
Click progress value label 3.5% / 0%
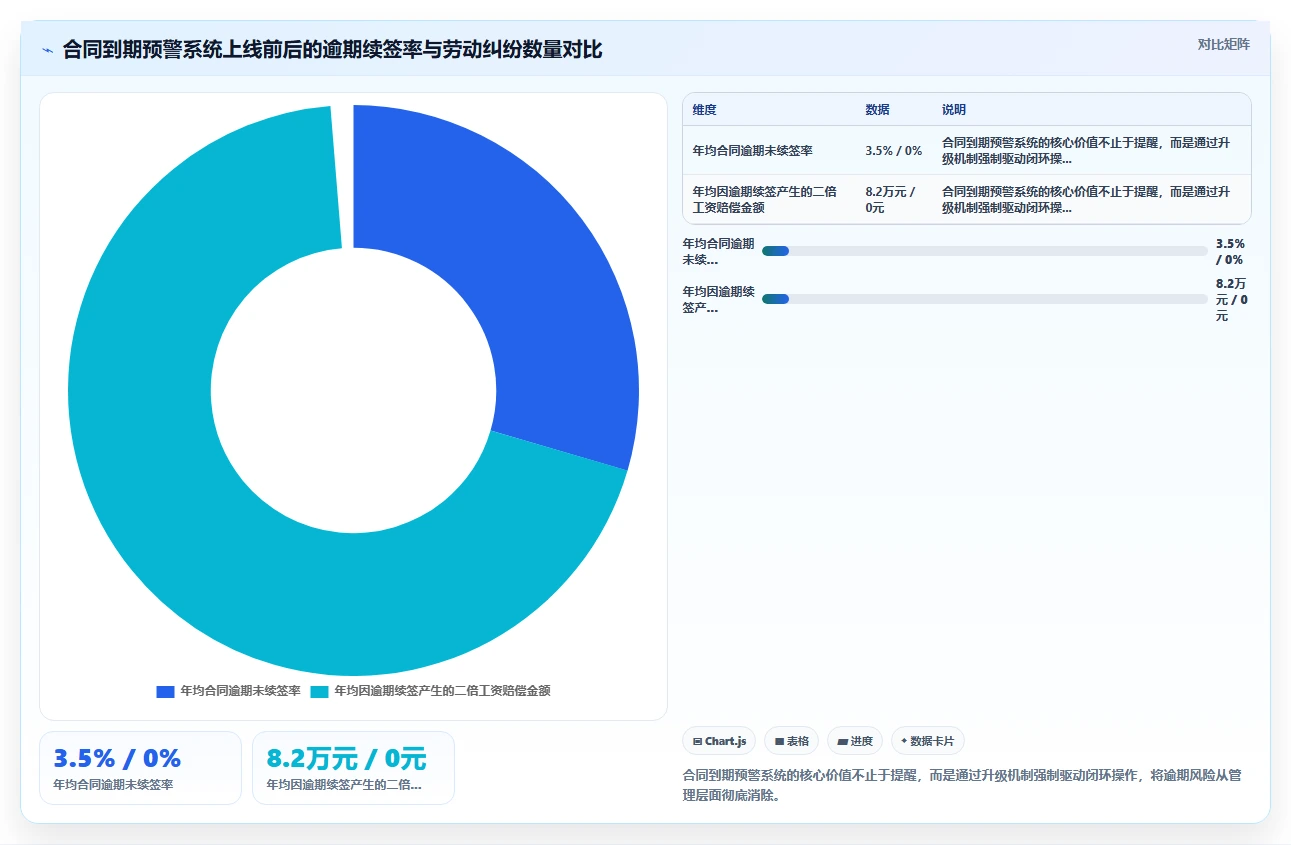1231,251
